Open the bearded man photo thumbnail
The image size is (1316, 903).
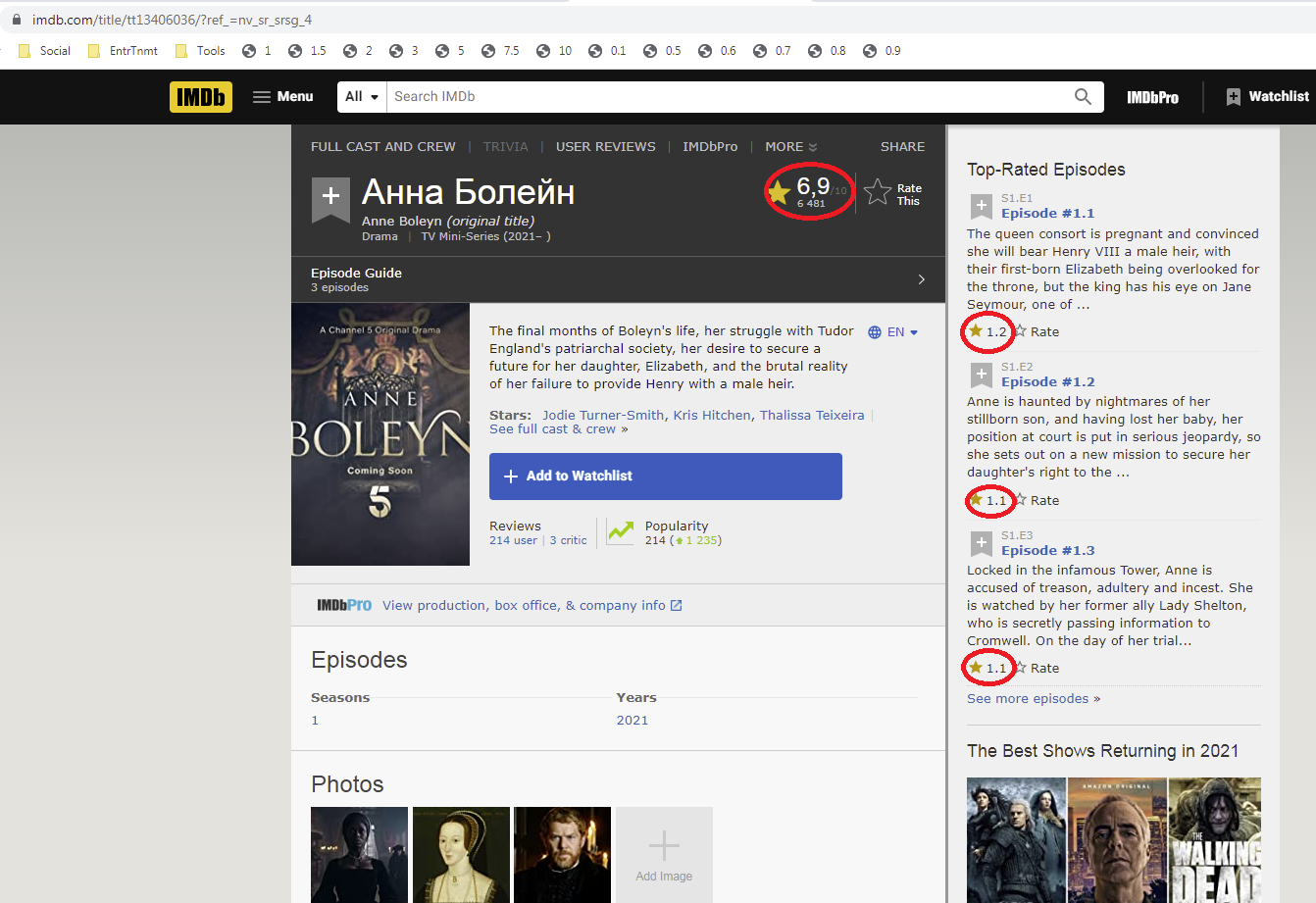coord(562,855)
